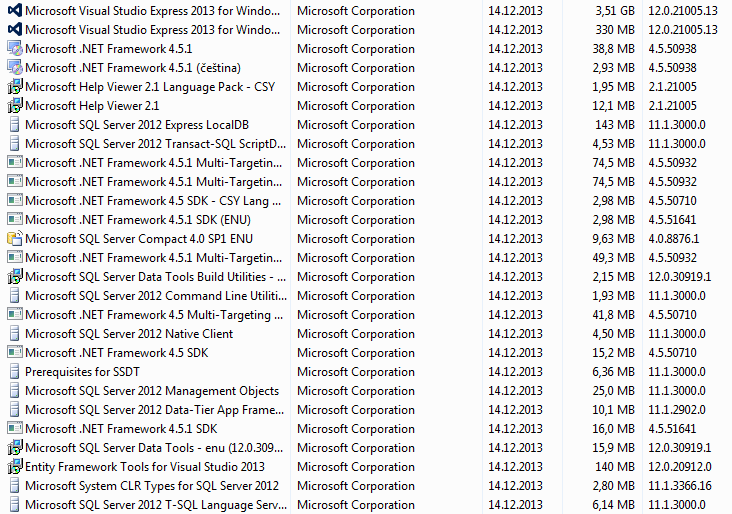Click the version number 11.1.3366.16
Image resolution: width=732 pixels, height=514 pixels.
(x=680, y=486)
